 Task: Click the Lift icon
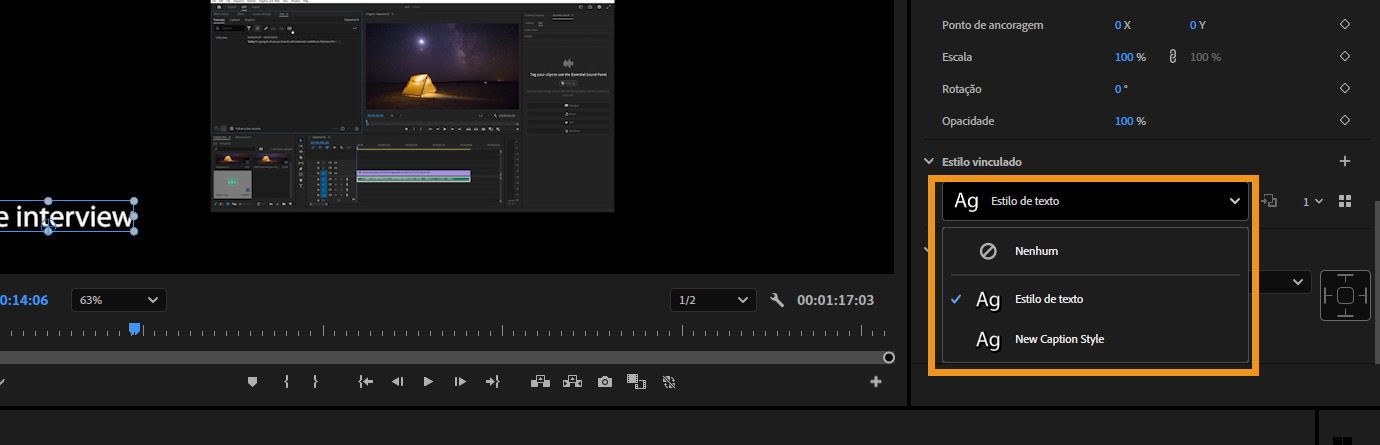[540, 381]
